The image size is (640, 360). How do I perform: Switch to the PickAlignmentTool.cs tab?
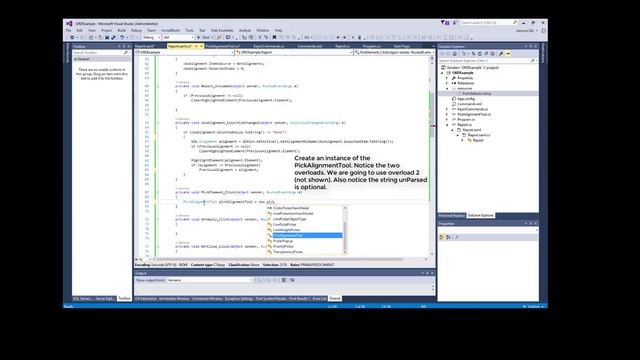(x=223, y=46)
